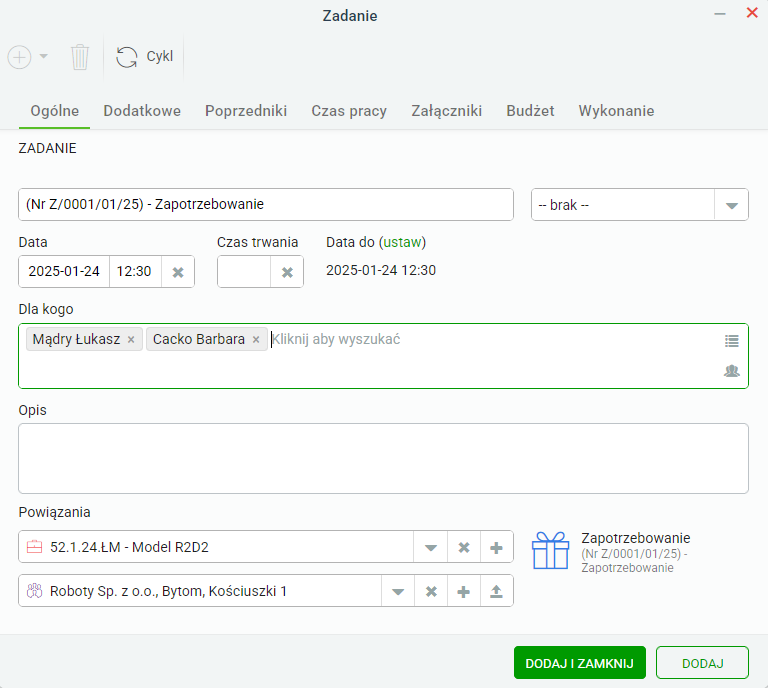The width and height of the screenshot is (768, 688).
Task: Open the arrow next to add icon
Action: click(x=44, y=56)
